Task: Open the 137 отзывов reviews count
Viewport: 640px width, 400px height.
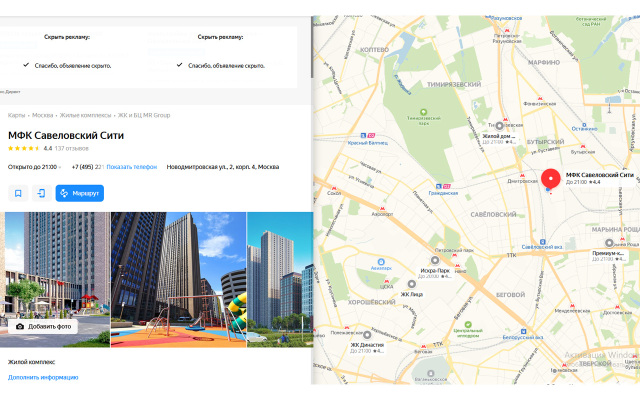Action: (x=71, y=148)
